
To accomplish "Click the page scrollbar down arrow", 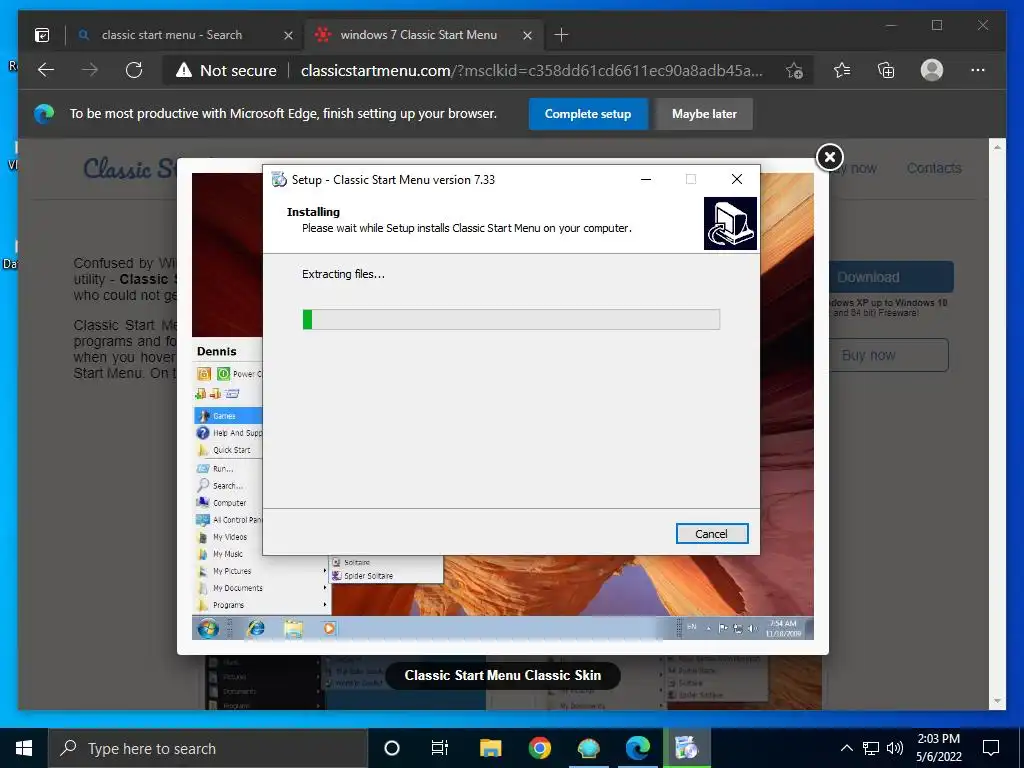I will pos(997,701).
